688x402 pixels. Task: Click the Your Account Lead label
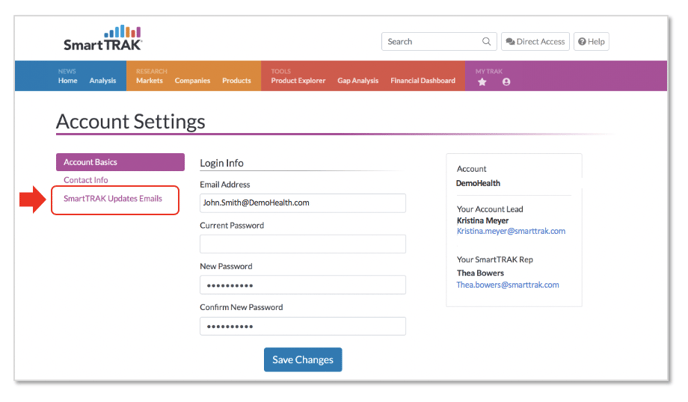pyautogui.click(x=490, y=209)
